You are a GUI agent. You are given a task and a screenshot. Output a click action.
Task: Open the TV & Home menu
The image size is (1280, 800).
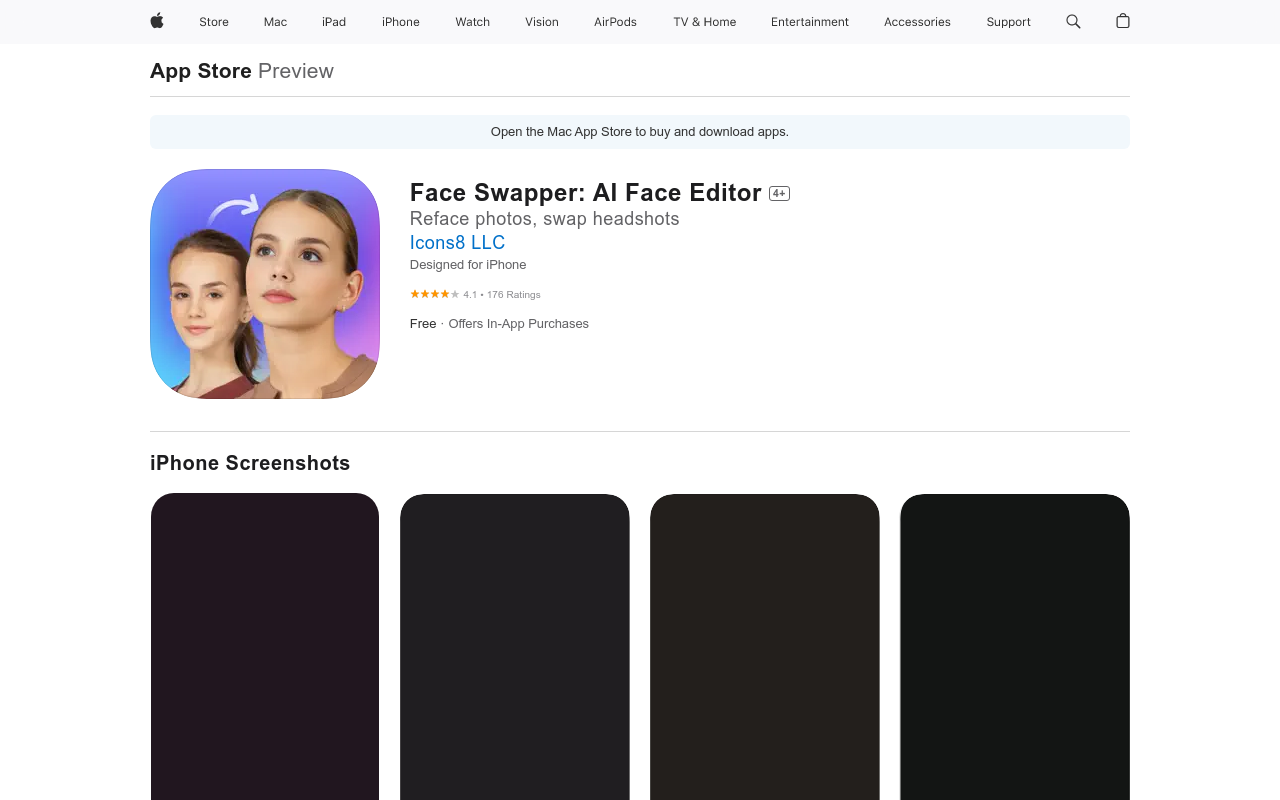pyautogui.click(x=705, y=22)
